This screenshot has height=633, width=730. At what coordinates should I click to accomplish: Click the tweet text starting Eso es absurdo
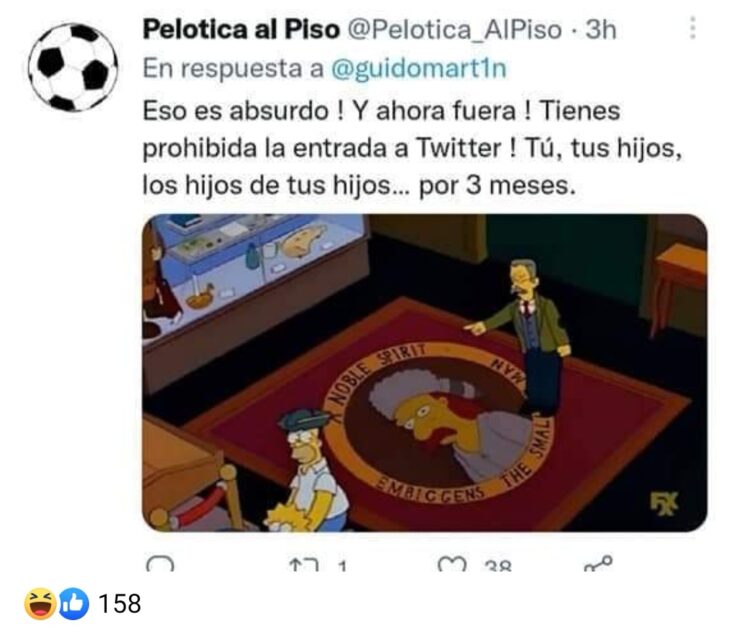point(412,148)
